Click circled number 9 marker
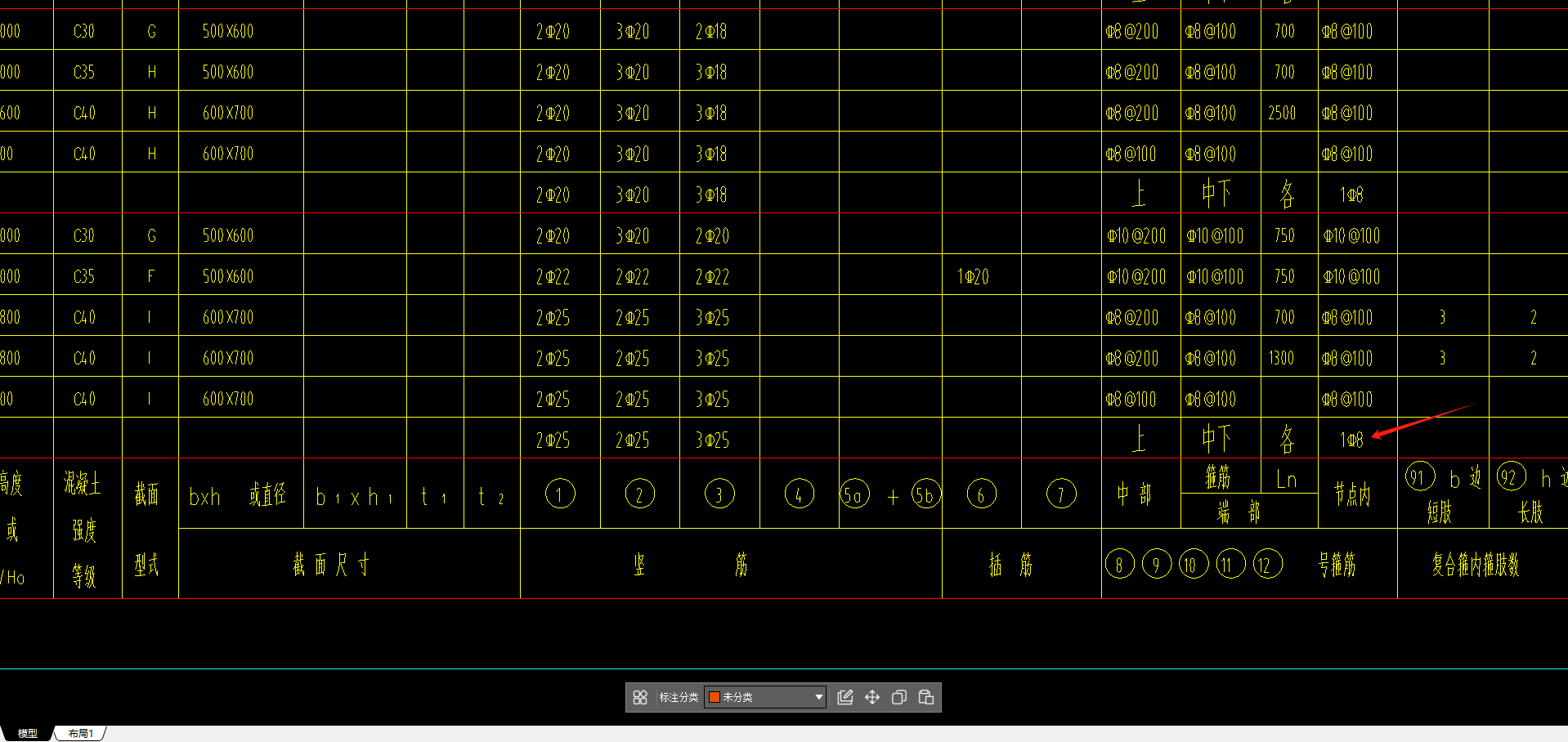Viewport: 1568px width, 742px height. tap(1157, 564)
